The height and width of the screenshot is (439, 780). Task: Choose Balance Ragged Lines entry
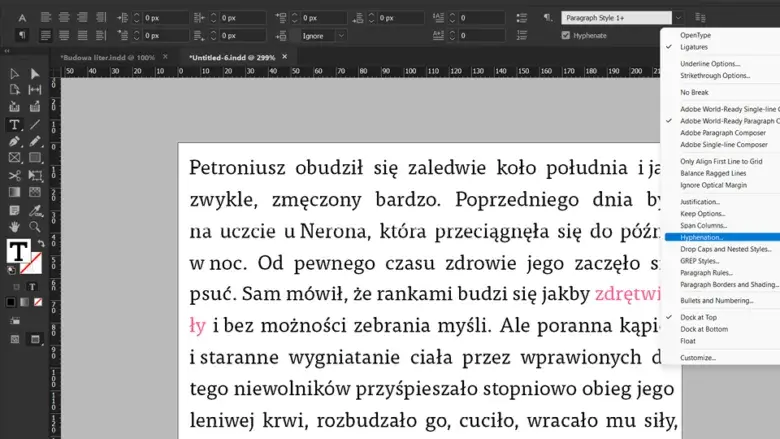(713, 173)
